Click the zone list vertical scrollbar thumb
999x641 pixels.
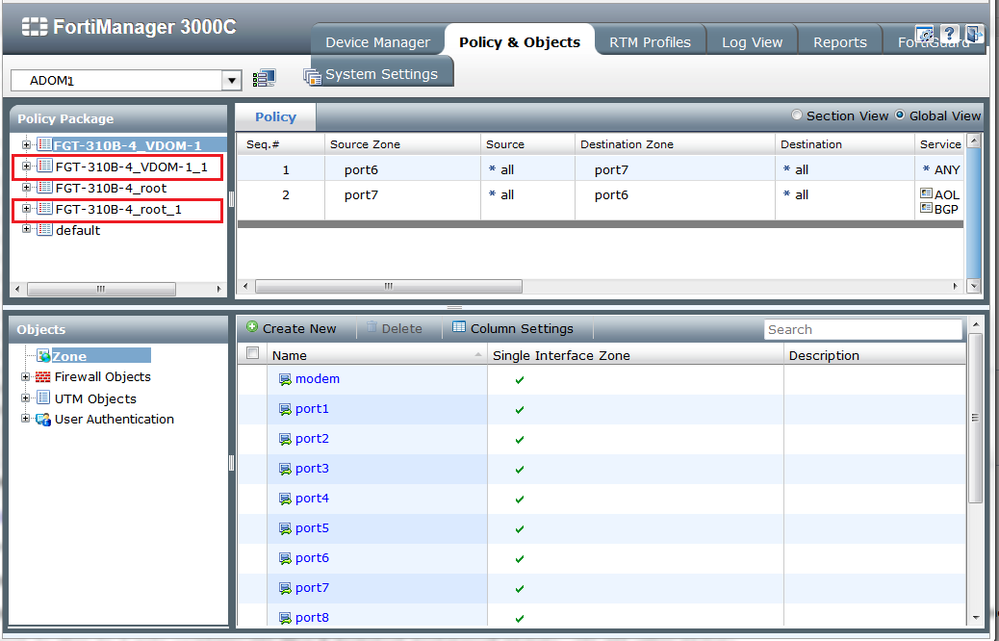tap(974, 418)
